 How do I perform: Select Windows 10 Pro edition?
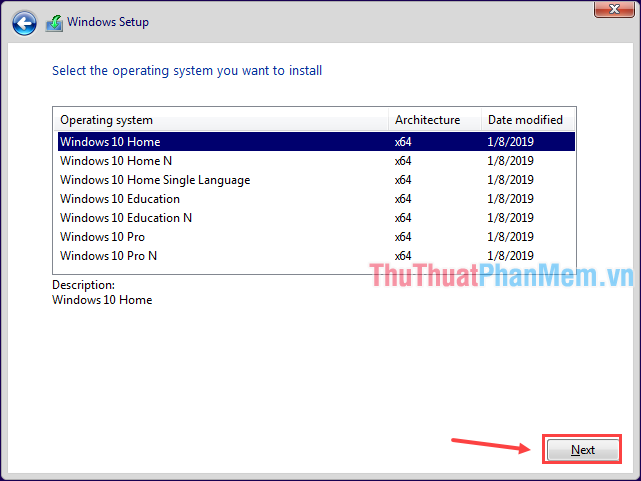[316, 237]
